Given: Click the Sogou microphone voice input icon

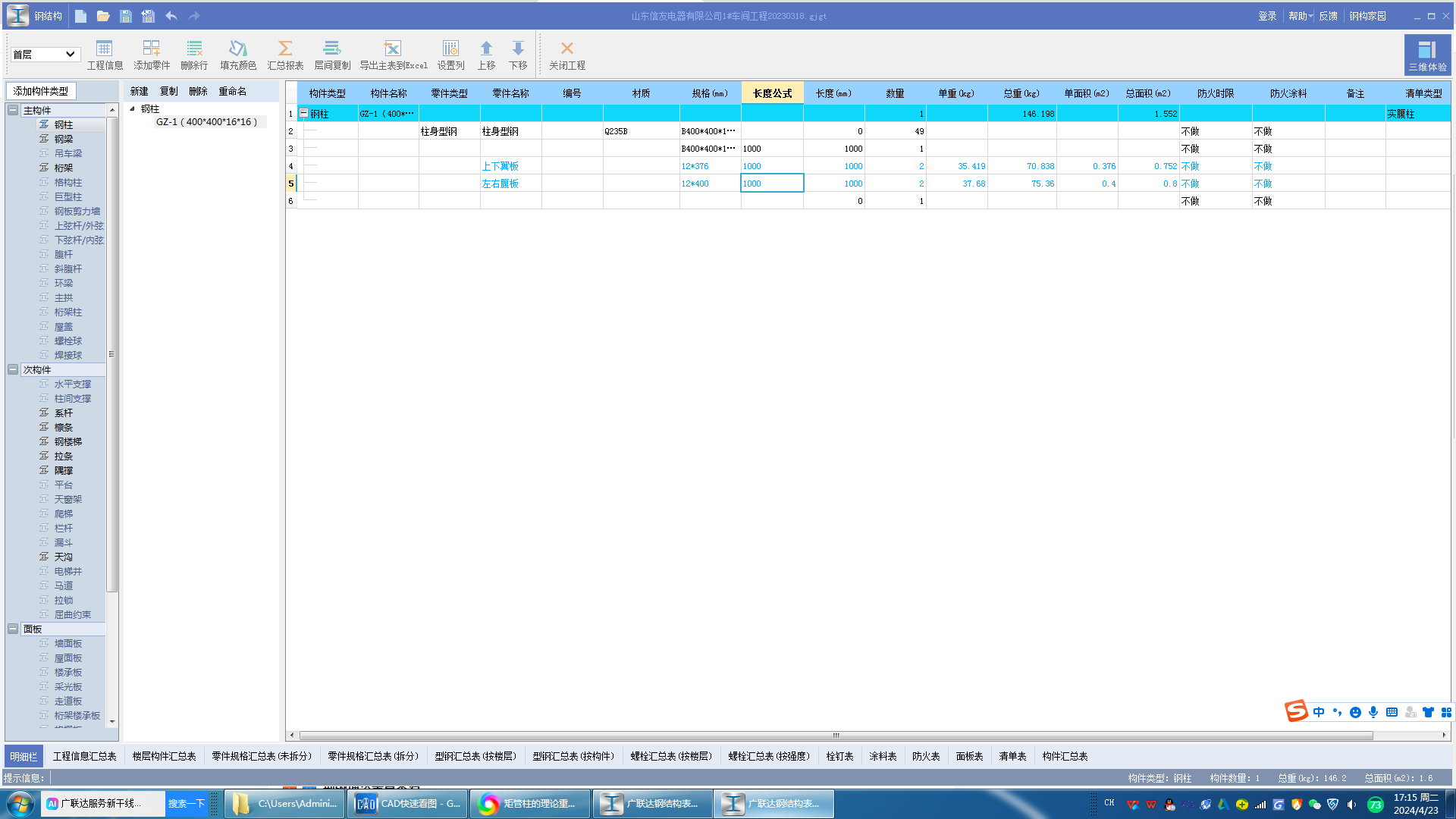Looking at the screenshot, I should click(x=1373, y=713).
